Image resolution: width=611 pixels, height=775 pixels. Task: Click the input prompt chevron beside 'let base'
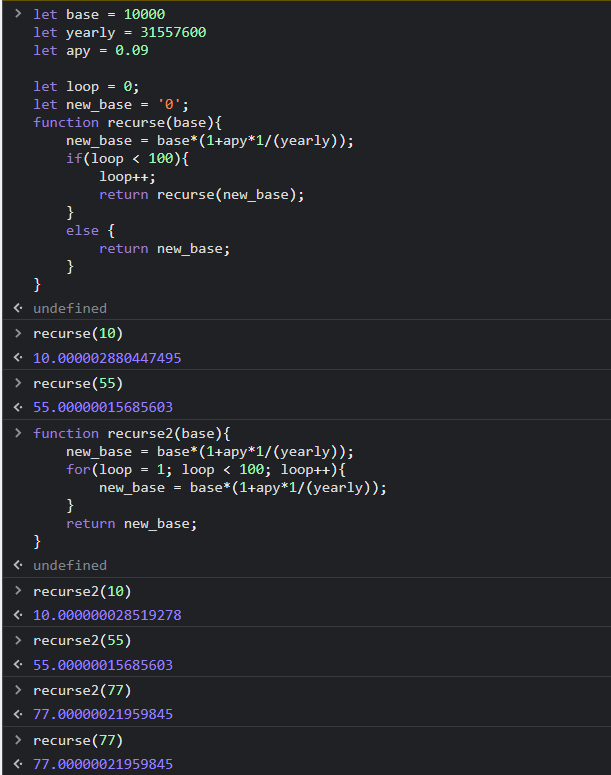tap(18, 13)
